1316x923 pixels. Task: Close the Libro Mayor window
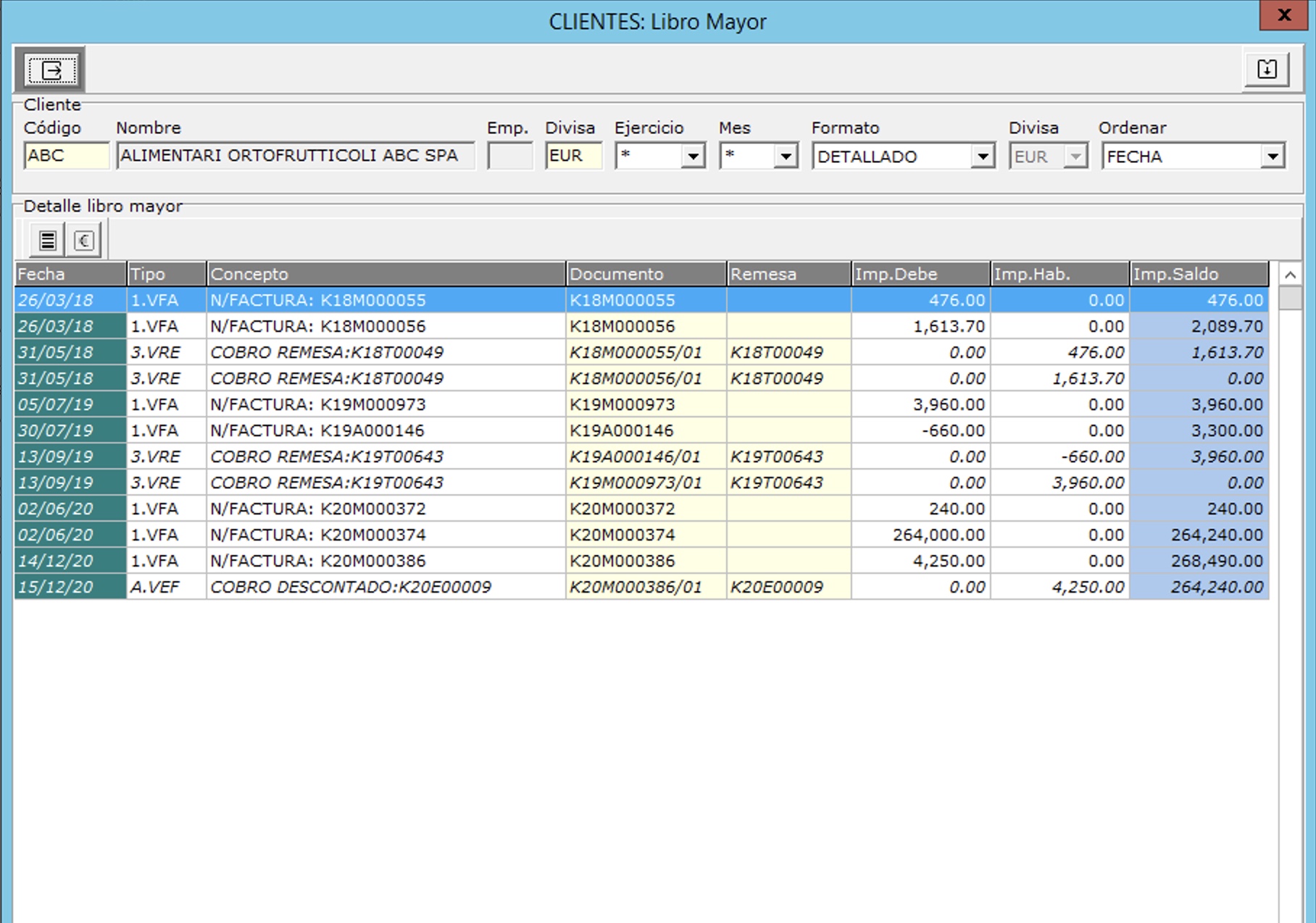pyautogui.click(x=1285, y=15)
